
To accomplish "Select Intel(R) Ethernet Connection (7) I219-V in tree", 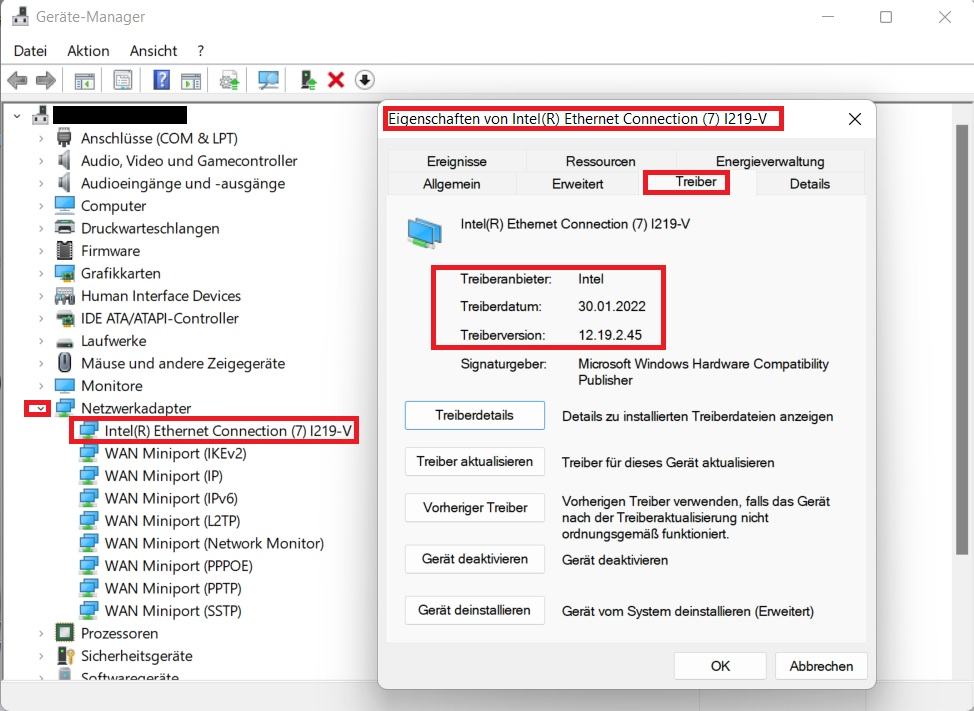I will (x=228, y=430).
